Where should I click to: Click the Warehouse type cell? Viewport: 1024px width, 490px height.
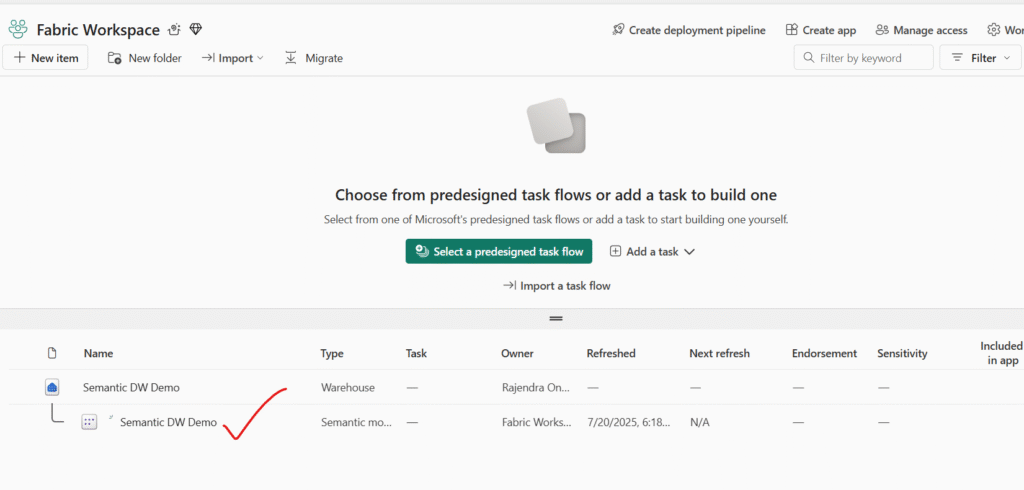pos(348,387)
